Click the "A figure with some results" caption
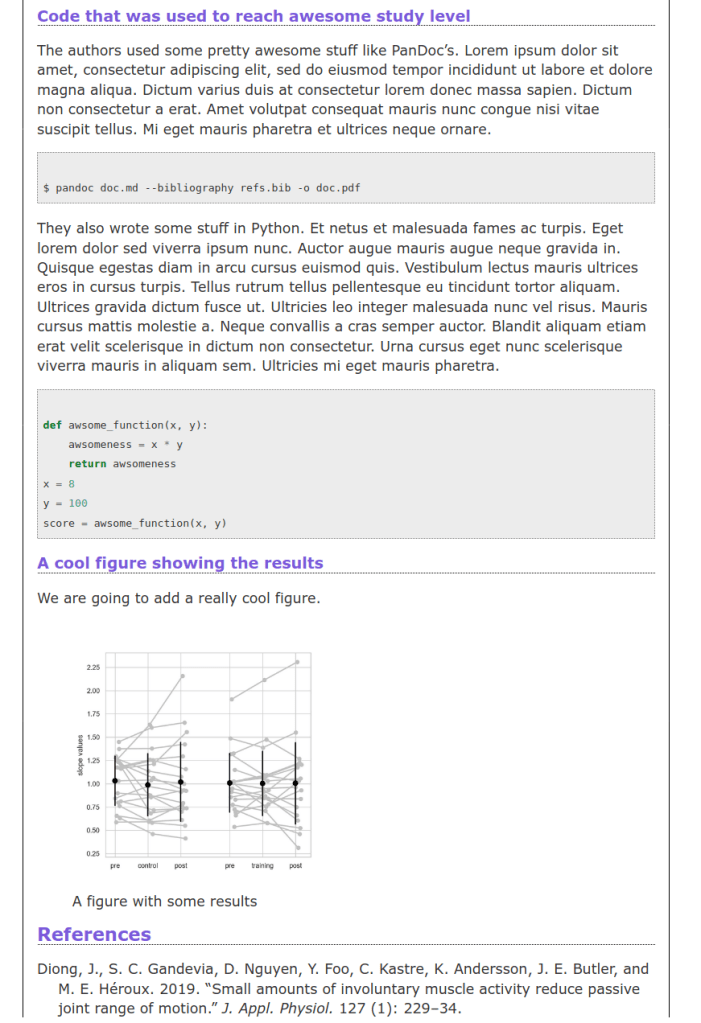 point(164,901)
